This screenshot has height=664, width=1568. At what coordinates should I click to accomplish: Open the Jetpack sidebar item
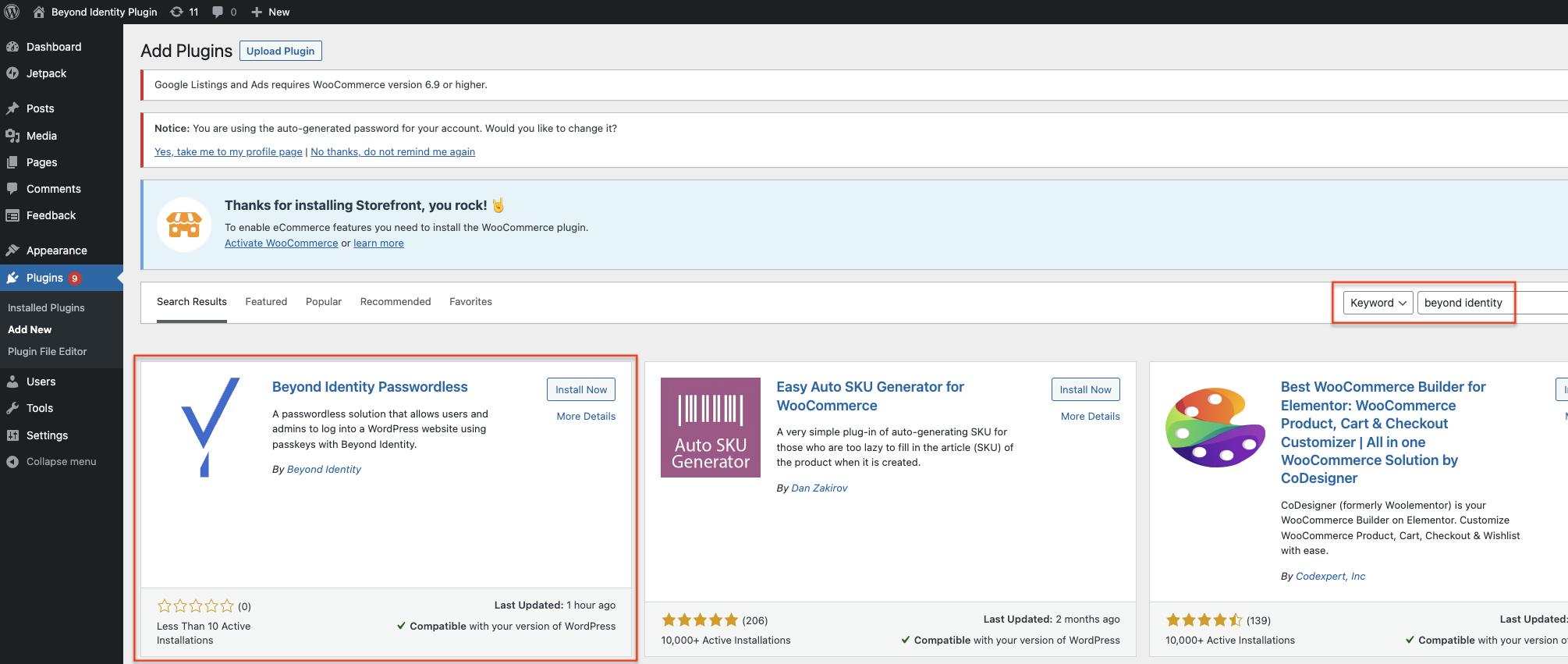(47, 73)
